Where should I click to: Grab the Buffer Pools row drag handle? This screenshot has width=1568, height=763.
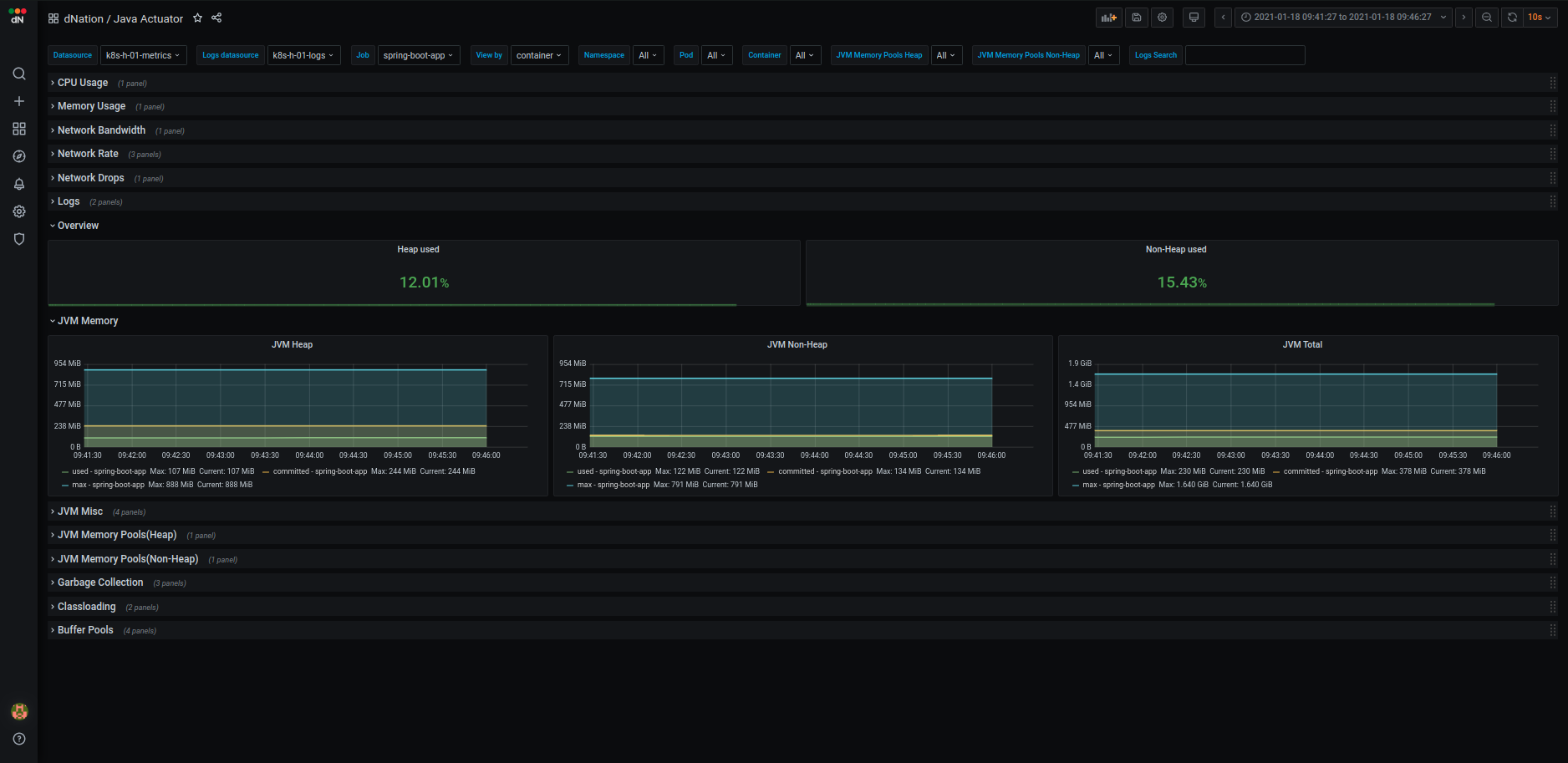click(x=1552, y=630)
